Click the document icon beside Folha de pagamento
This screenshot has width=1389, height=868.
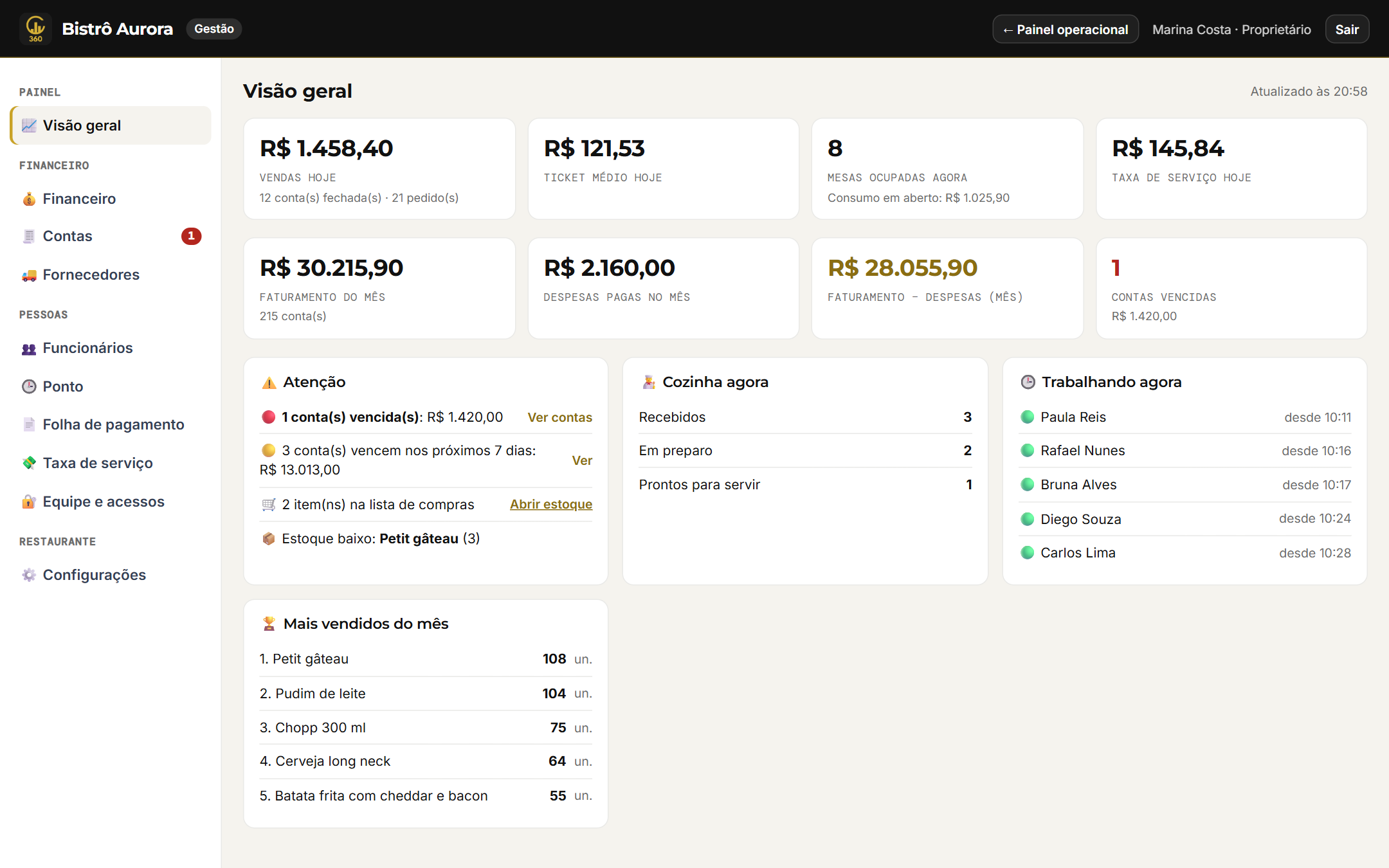pyautogui.click(x=29, y=424)
